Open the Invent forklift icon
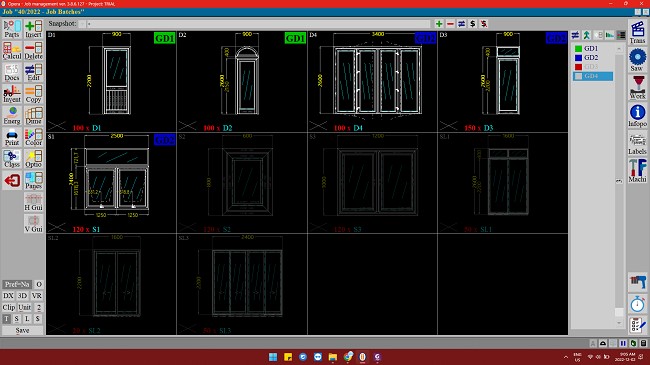The height and width of the screenshot is (365, 650). pos(12,94)
